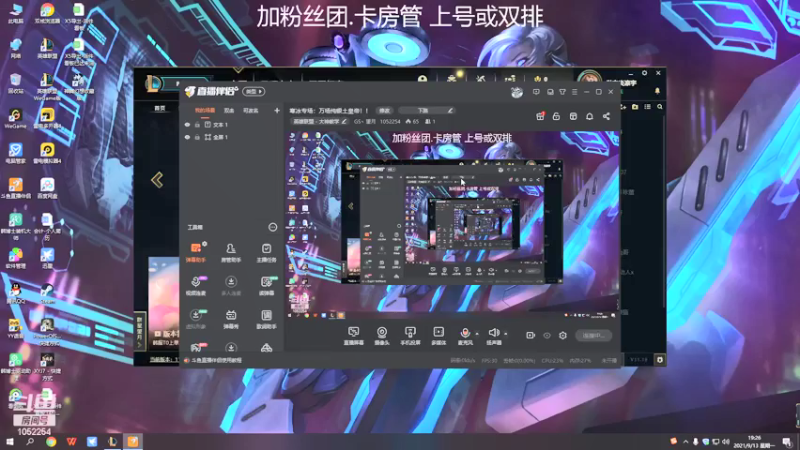Open the Windows Start menu
Screen dimensions: 800x450
pos(10,441)
